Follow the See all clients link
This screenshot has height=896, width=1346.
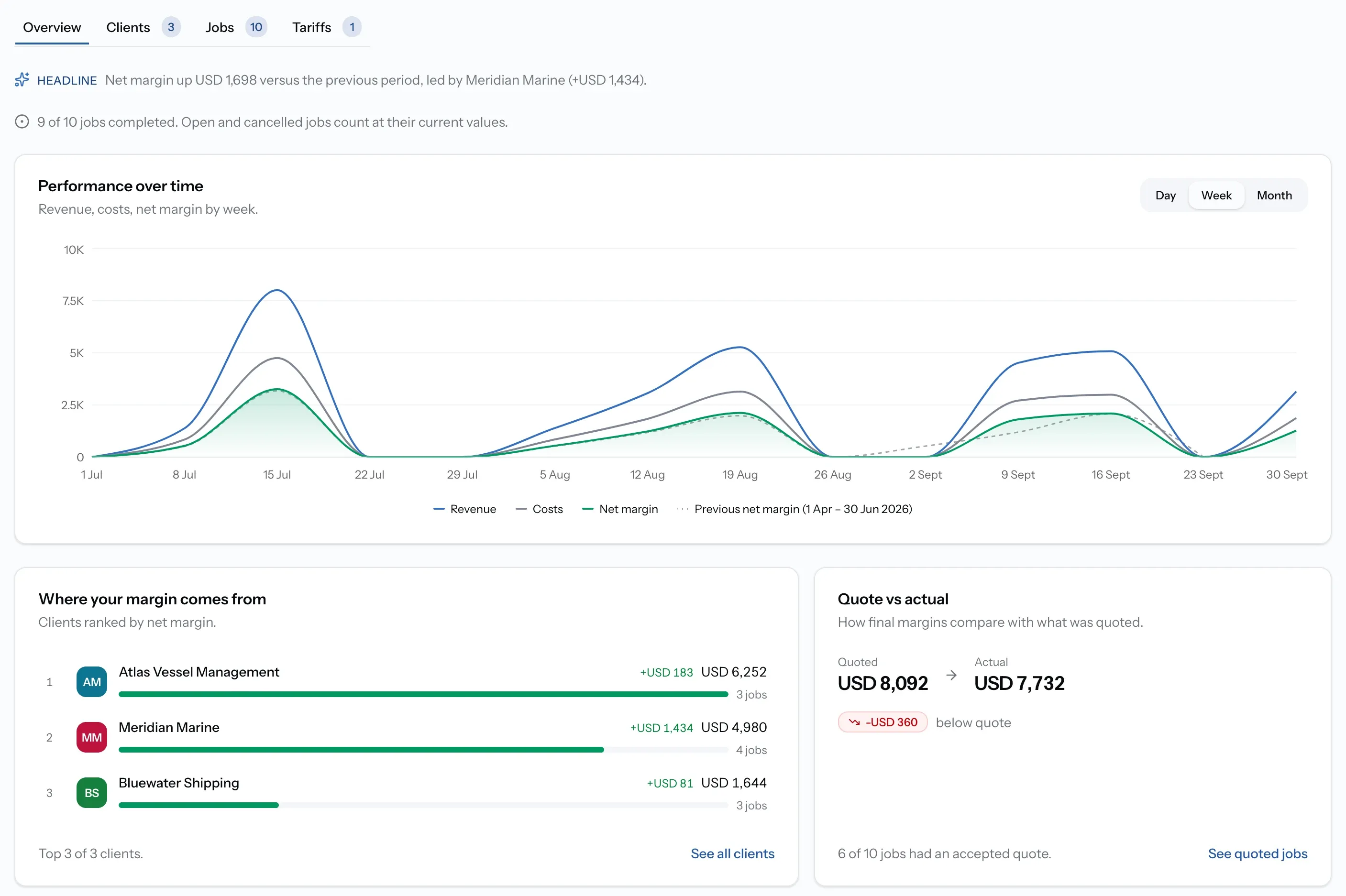(732, 853)
